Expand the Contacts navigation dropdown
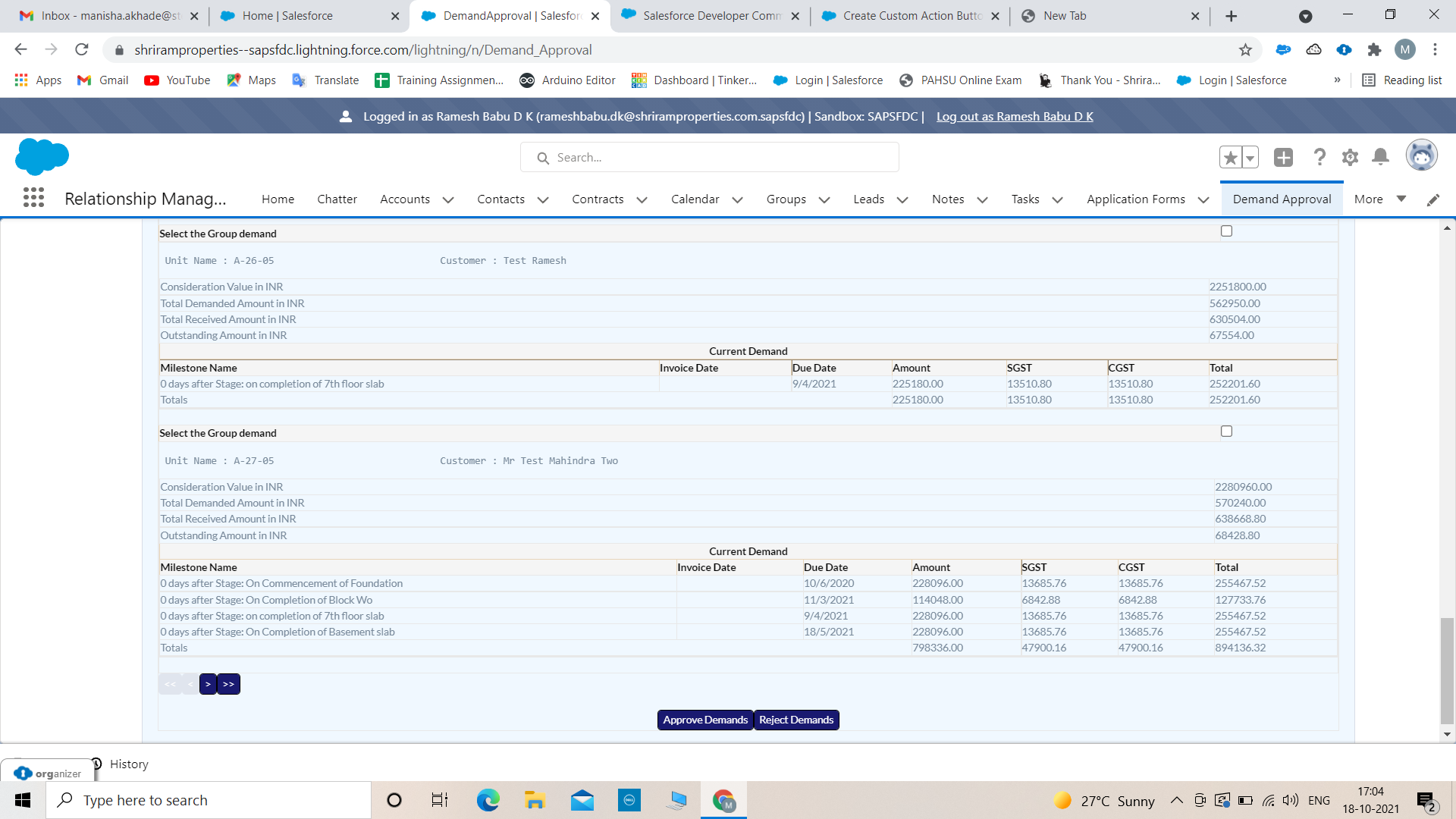 543,199
